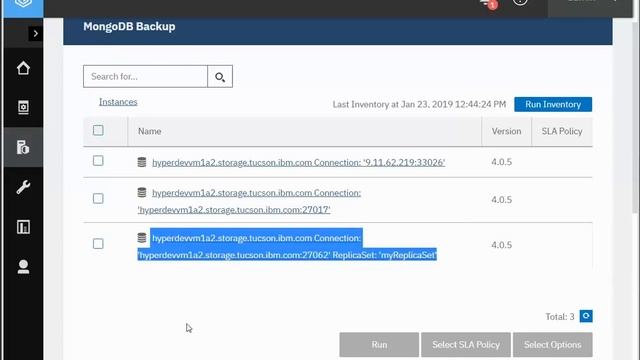Open the Home dashboard sidebar icon

point(23,68)
